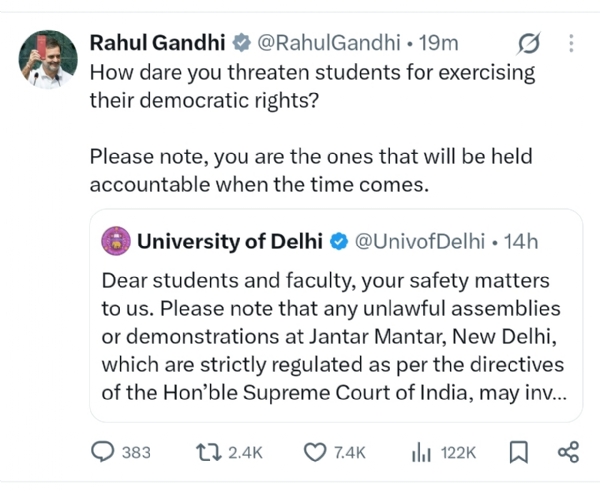This screenshot has height=491, width=600.
Task: Click the repost arrows icon
Action: click(x=209, y=452)
